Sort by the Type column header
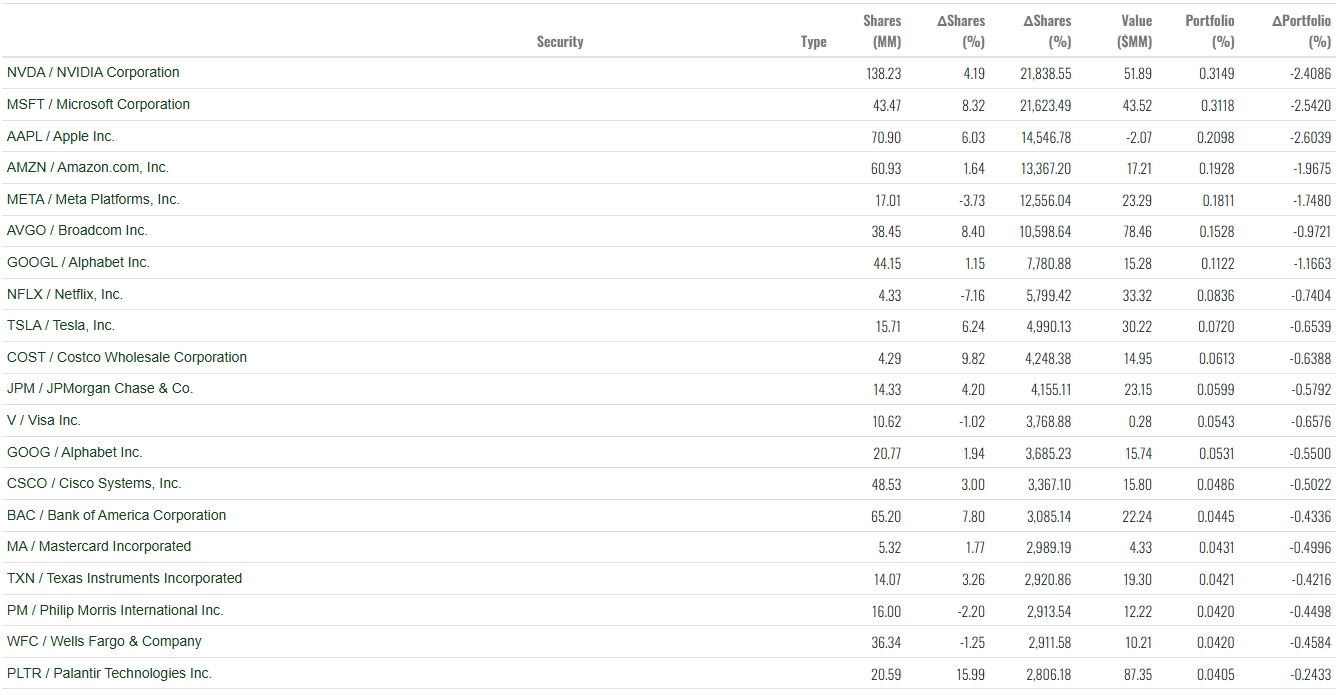The image size is (1340, 694). coord(814,42)
